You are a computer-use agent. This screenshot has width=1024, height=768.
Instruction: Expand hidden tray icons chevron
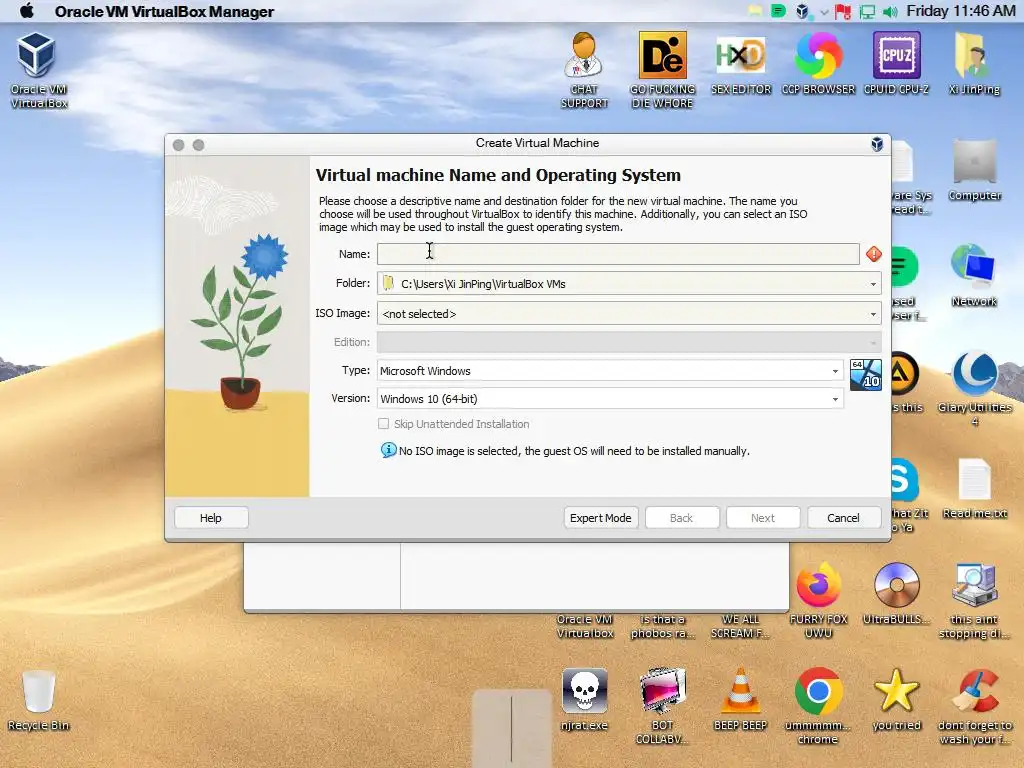[x=824, y=12]
